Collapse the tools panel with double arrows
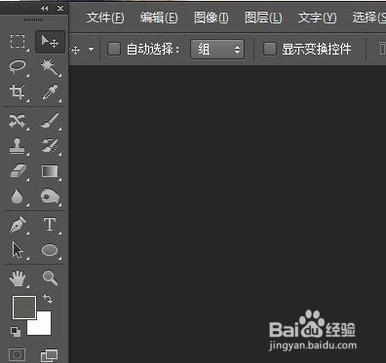 [45, 9]
